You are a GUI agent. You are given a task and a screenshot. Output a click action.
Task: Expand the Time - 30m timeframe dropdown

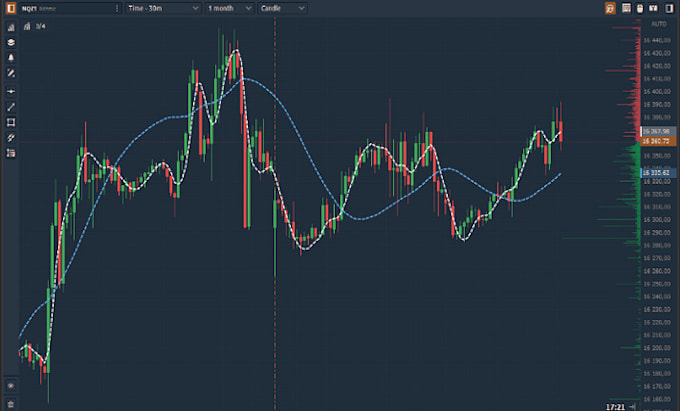(x=162, y=8)
